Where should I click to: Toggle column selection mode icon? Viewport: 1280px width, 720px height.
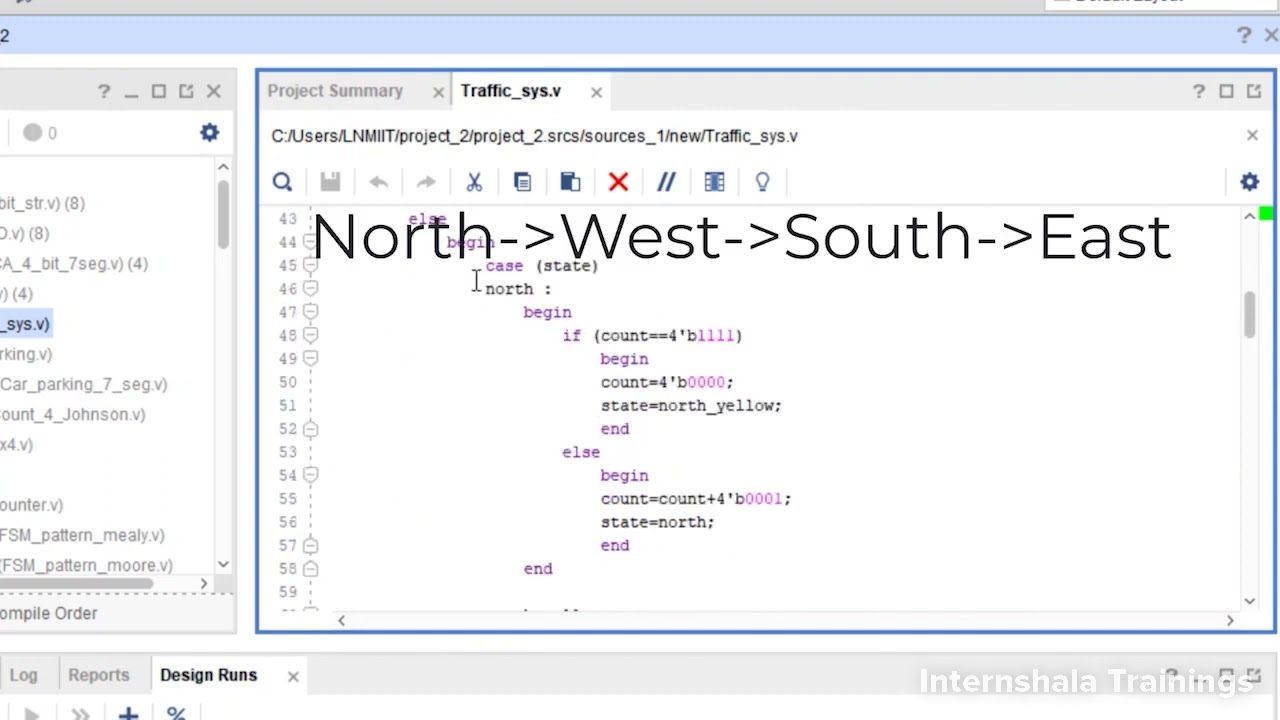pos(714,182)
